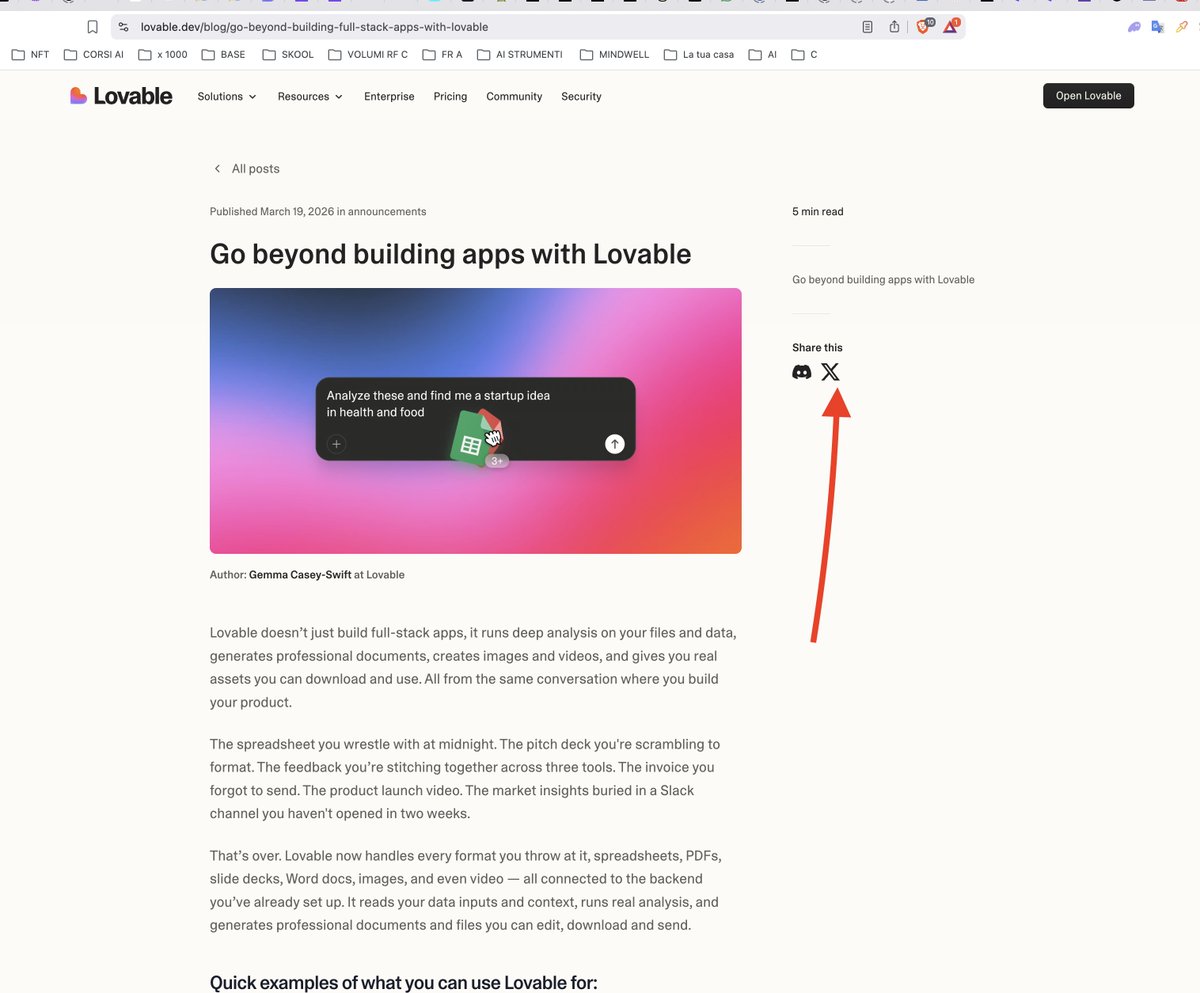Click the plus icon in prompt box
The image size is (1200, 993).
(337, 444)
